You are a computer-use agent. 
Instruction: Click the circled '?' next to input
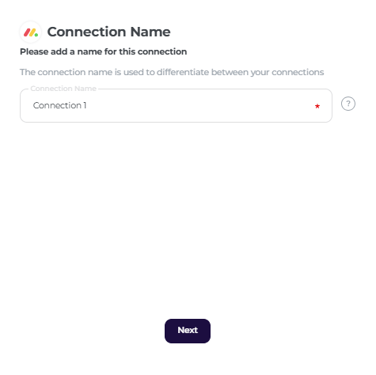click(x=348, y=104)
